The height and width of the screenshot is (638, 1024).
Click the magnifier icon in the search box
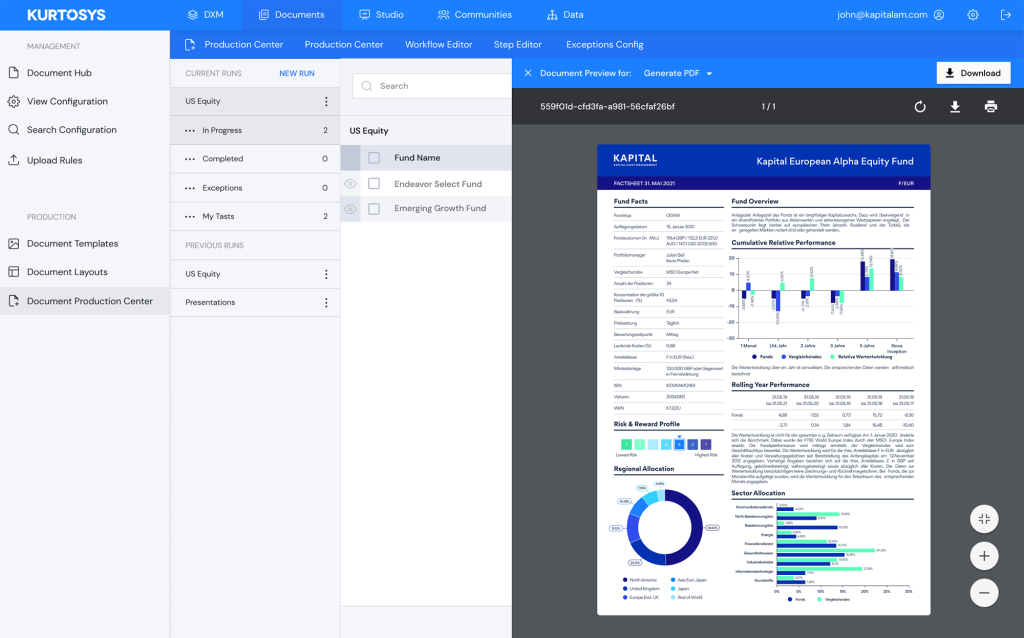click(367, 86)
